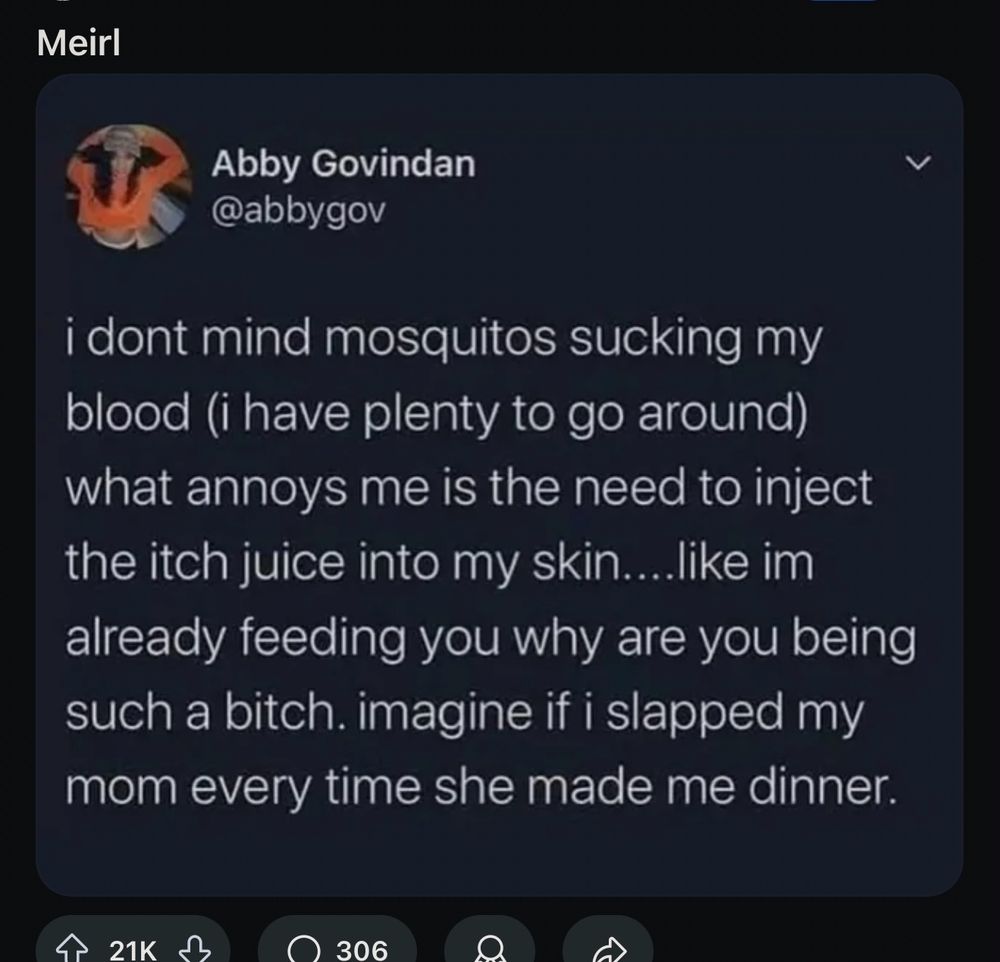Upvote the Meirl post
The height and width of the screenshot is (962, 1000).
72,949
